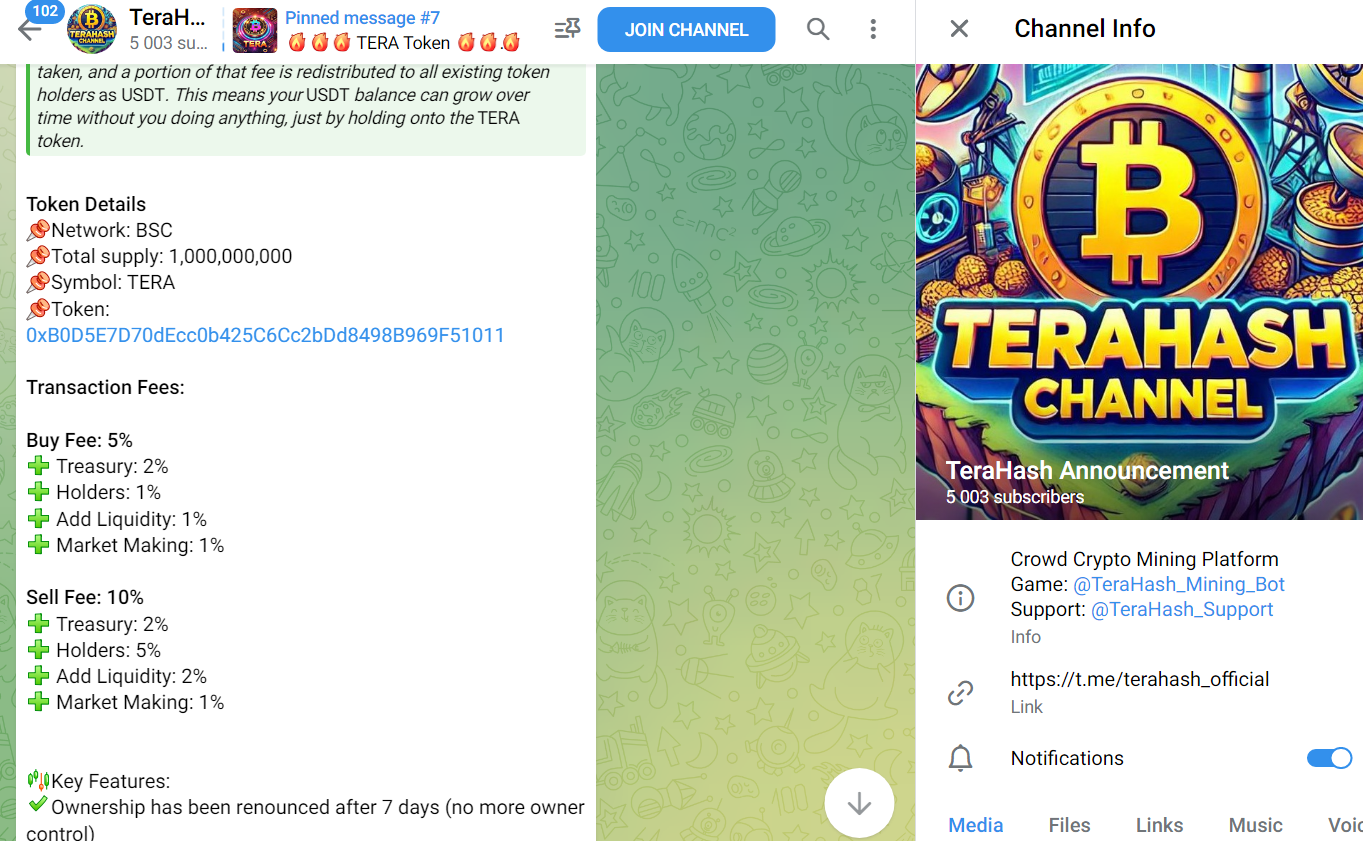The width and height of the screenshot is (1363, 841).
Task: Click the TERA token contract address
Action: pyautogui.click(x=265, y=335)
